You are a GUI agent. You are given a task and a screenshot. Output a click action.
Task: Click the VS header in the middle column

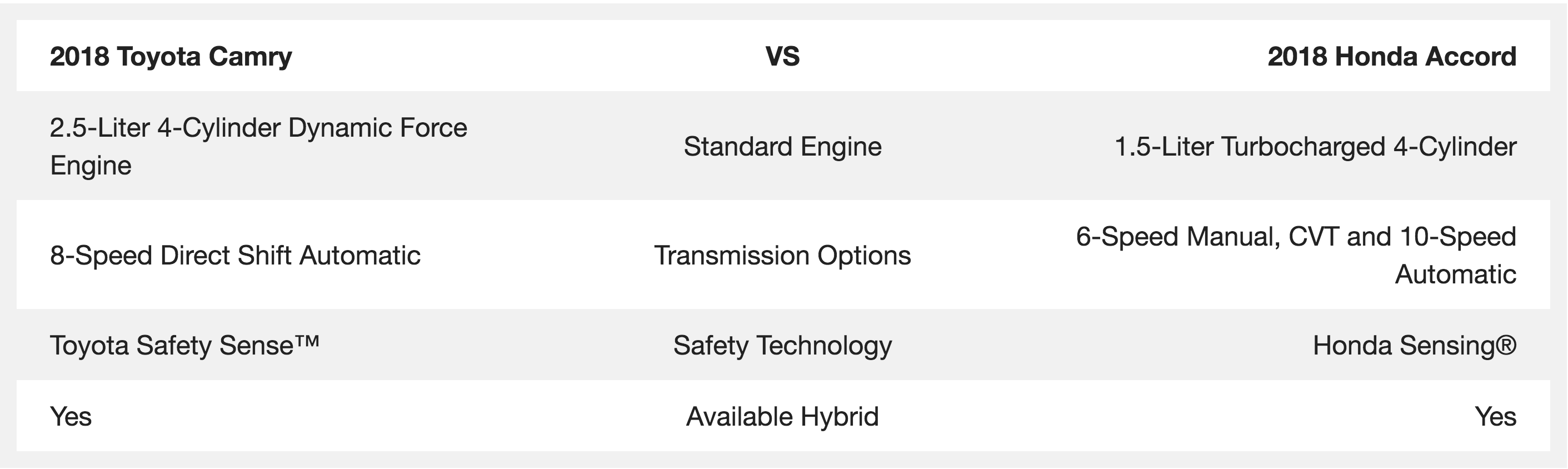point(782,57)
